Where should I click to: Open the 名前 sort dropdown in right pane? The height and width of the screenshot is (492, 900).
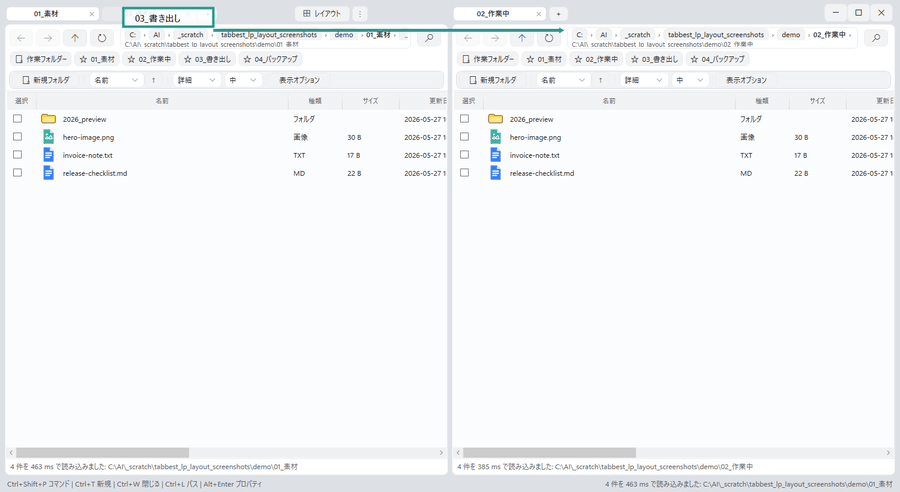[x=564, y=80]
